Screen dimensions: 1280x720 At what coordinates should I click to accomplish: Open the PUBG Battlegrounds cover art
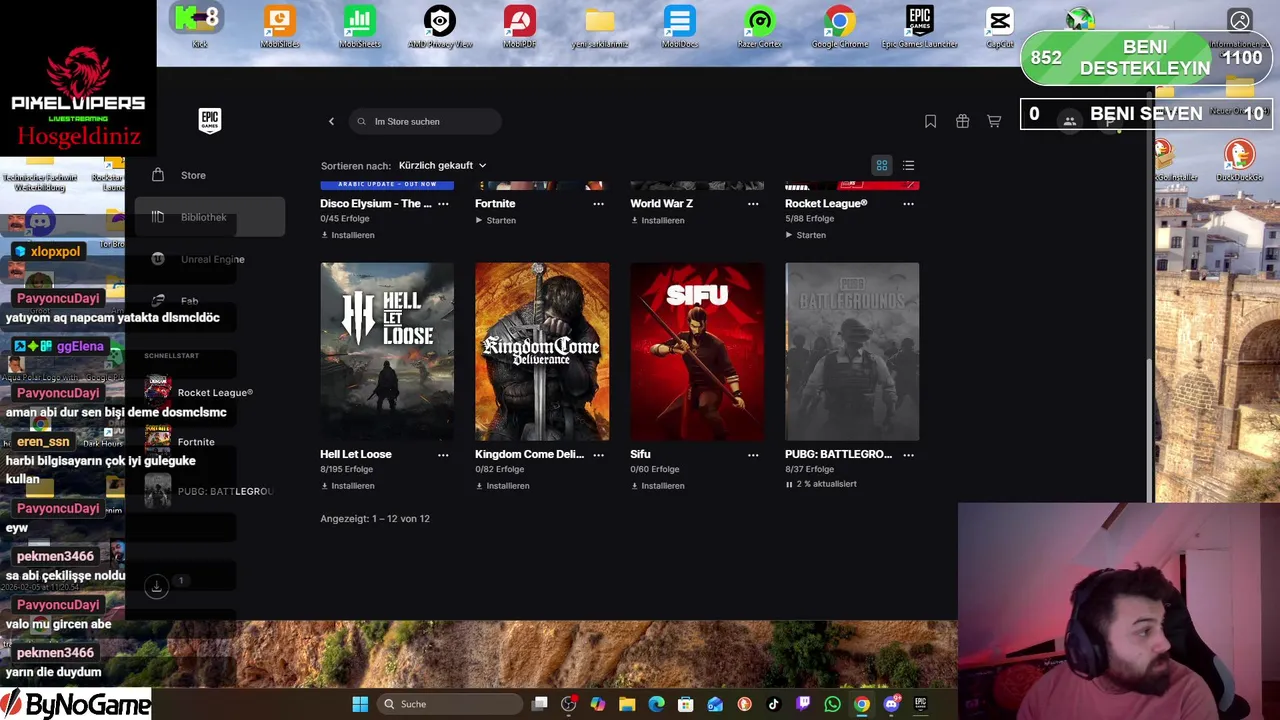852,351
